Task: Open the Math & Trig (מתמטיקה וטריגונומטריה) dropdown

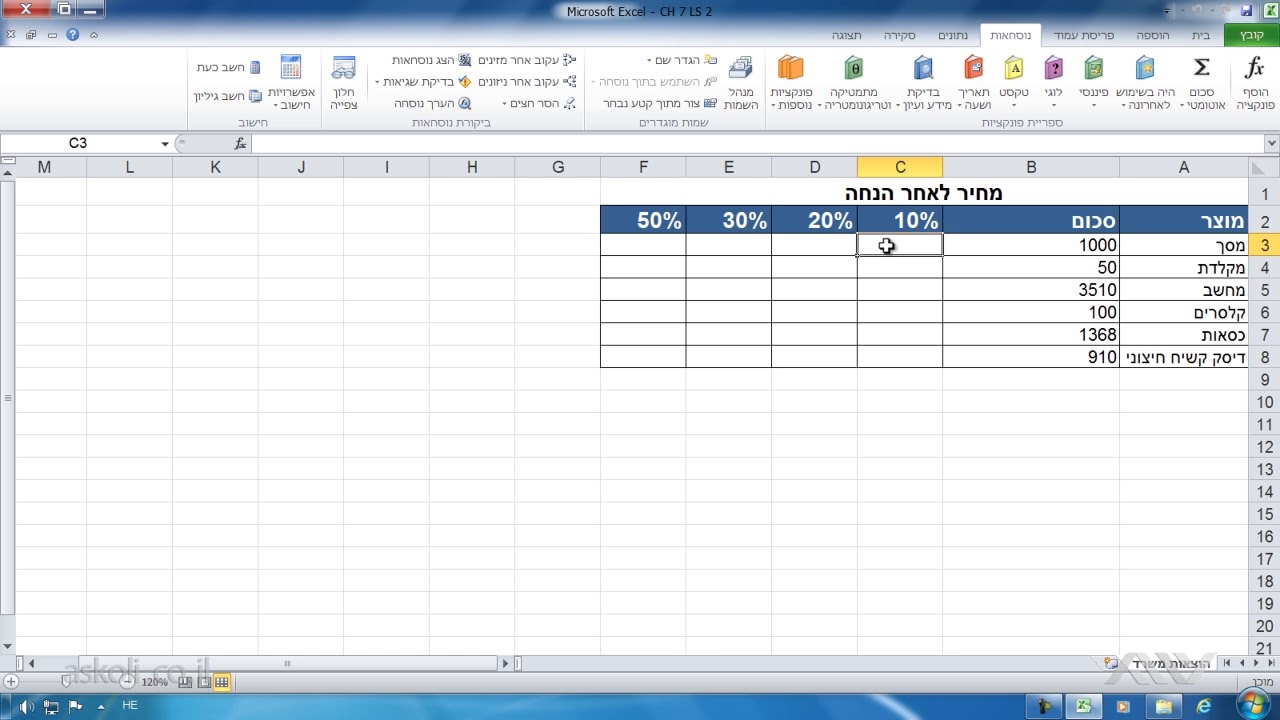Action: coord(853,82)
